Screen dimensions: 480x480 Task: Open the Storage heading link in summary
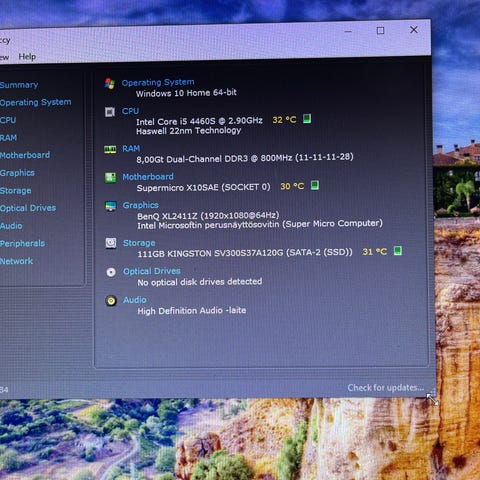pos(139,243)
